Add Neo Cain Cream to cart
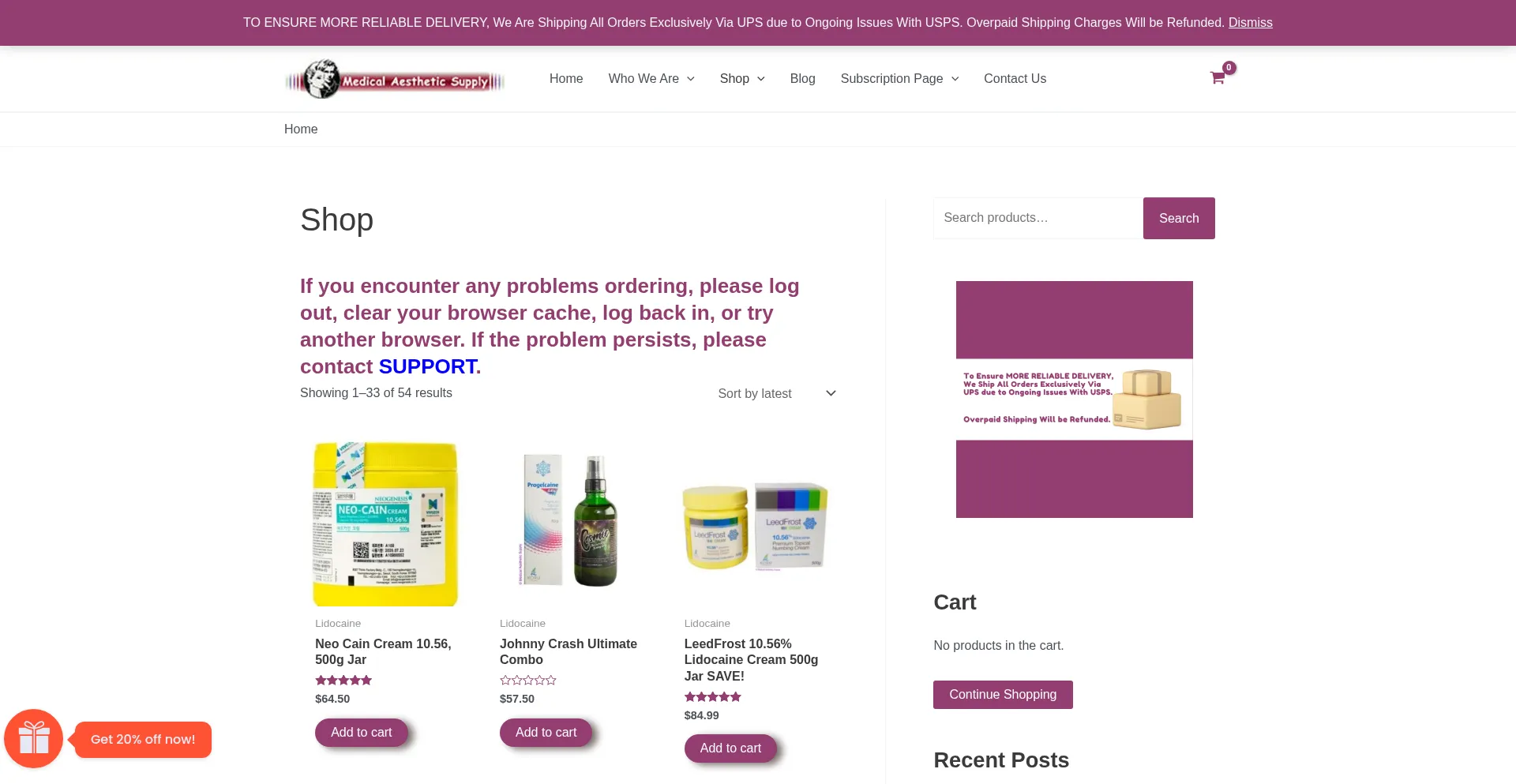 [361, 733]
